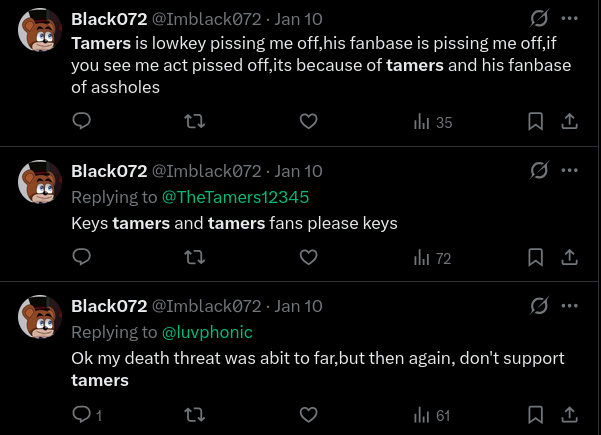The image size is (601, 435).
Task: Open Grok icon on the first post
Action: pyautogui.click(x=539, y=18)
